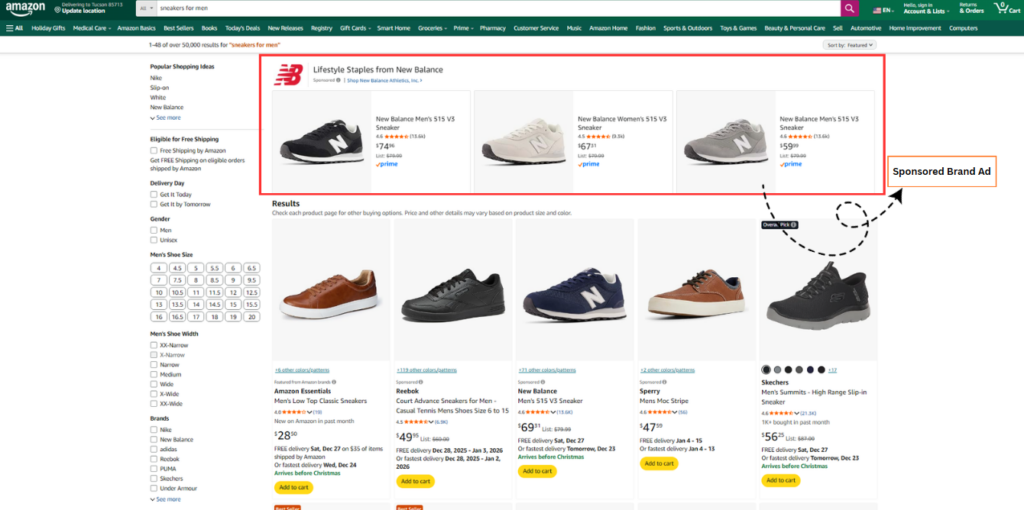Open the Court Advance Sneakers for Men title
Image resolution: width=1024 pixels, height=510 pixels.
tap(453, 406)
